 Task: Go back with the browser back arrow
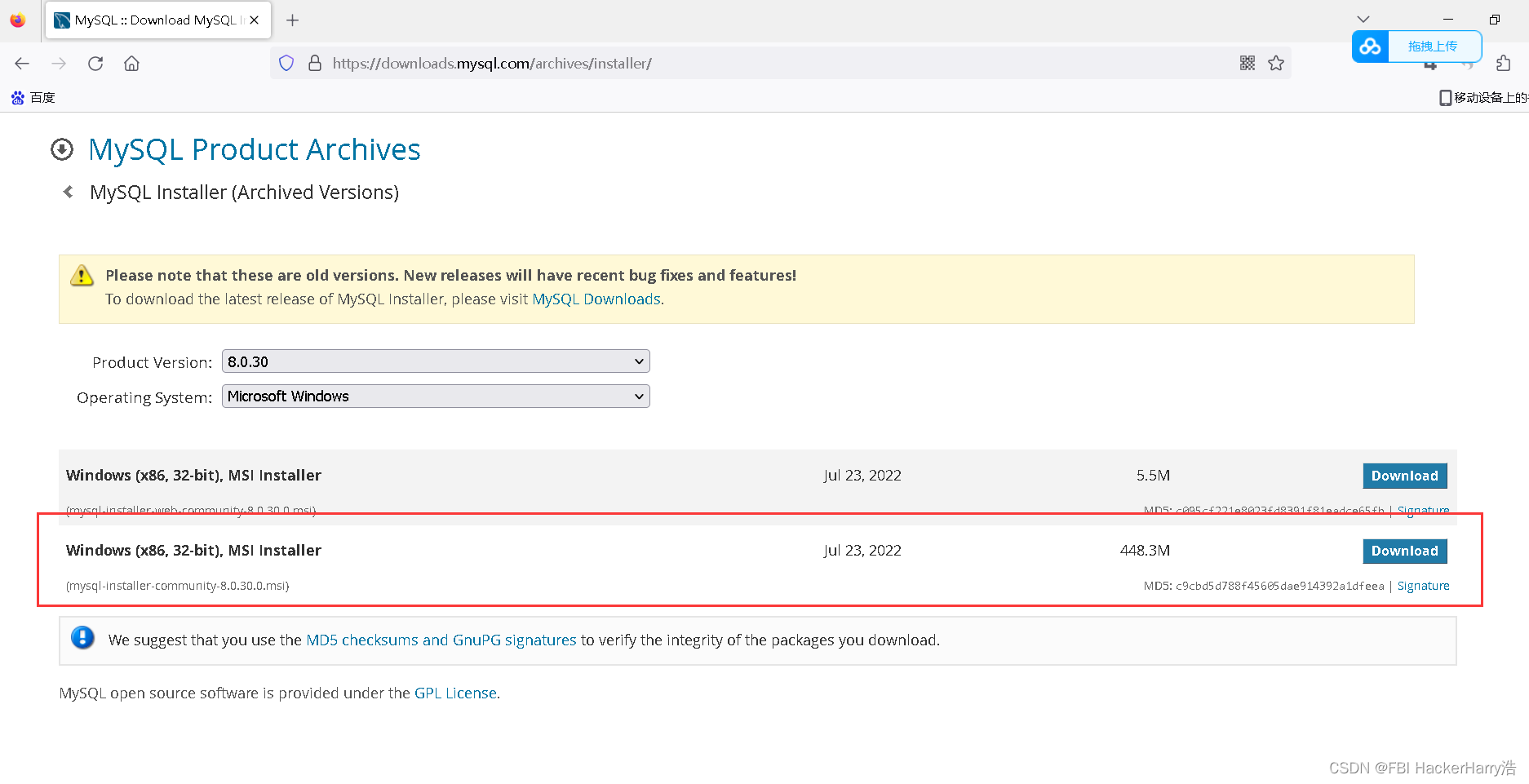[x=22, y=64]
